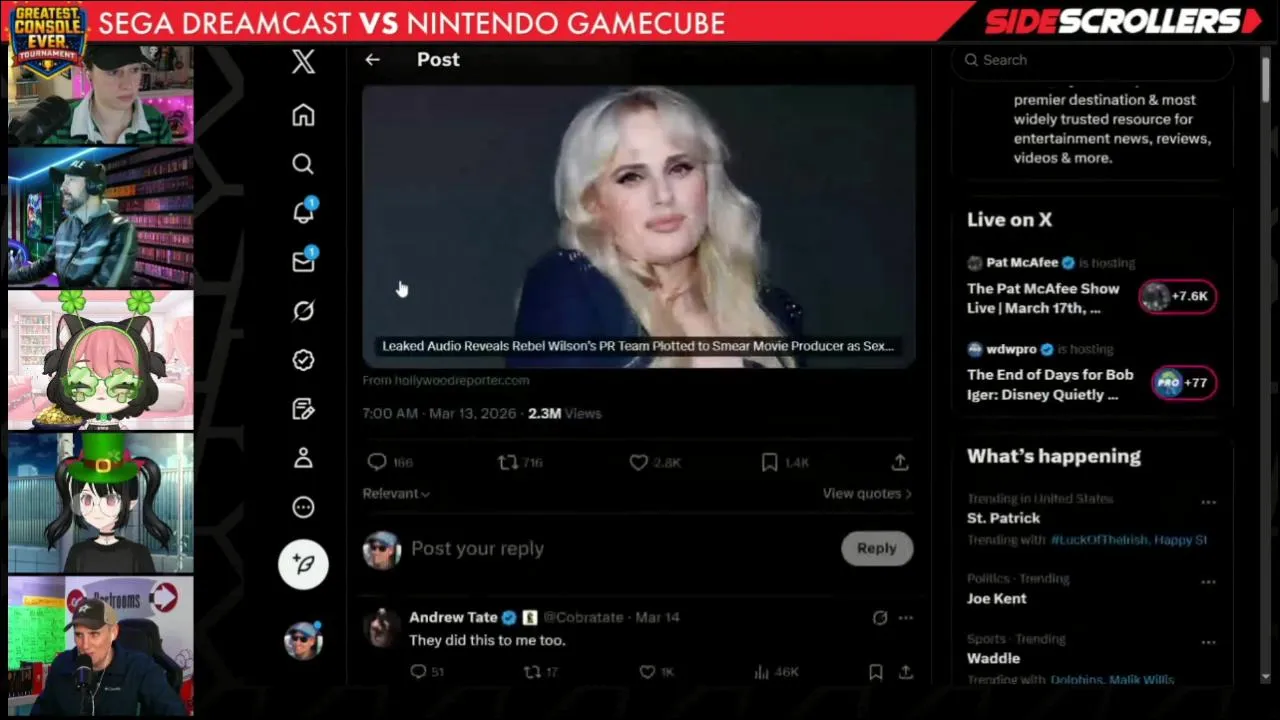This screenshot has height=720, width=1280.
Task: Open Waddle trending topic
Action: tap(993, 658)
